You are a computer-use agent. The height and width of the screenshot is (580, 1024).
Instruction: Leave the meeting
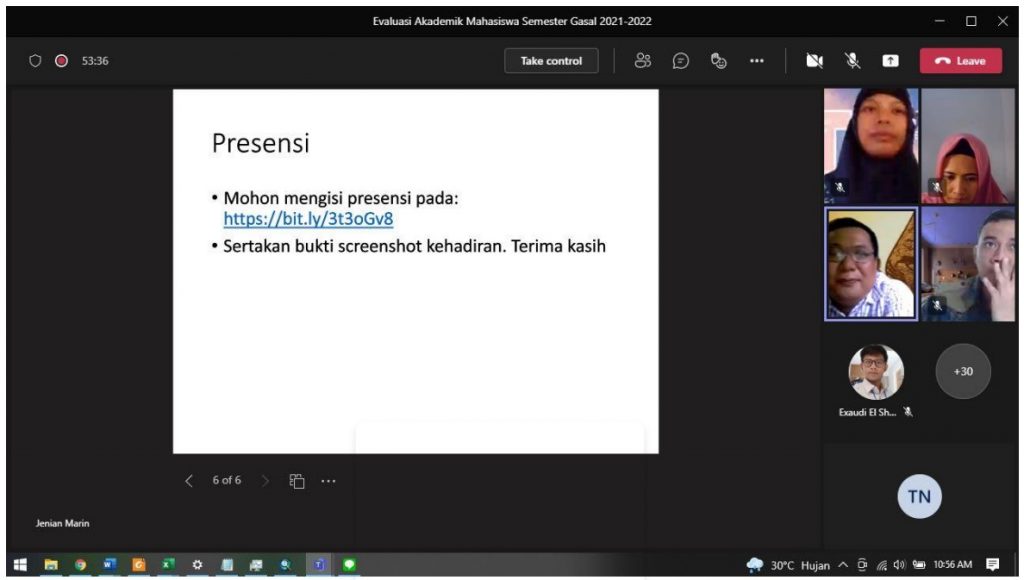(960, 61)
